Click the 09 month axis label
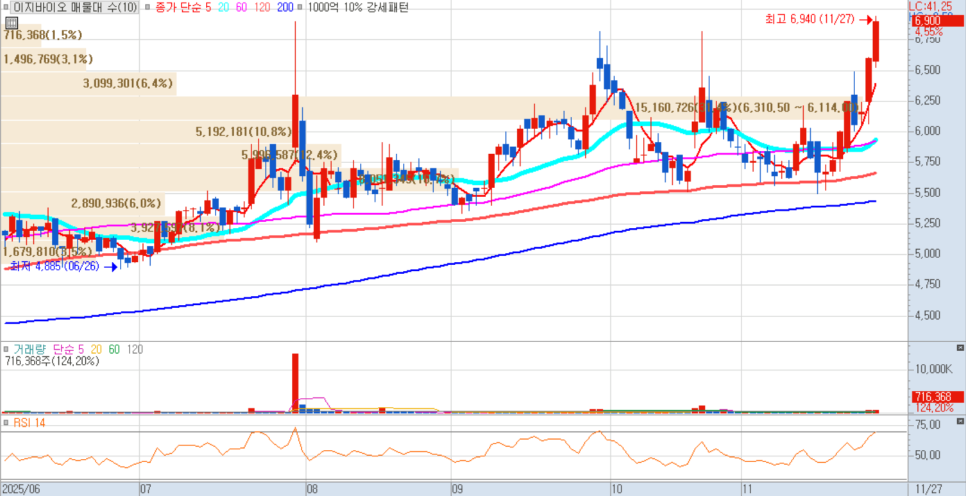This screenshot has height=496, width=966. pyautogui.click(x=457, y=489)
